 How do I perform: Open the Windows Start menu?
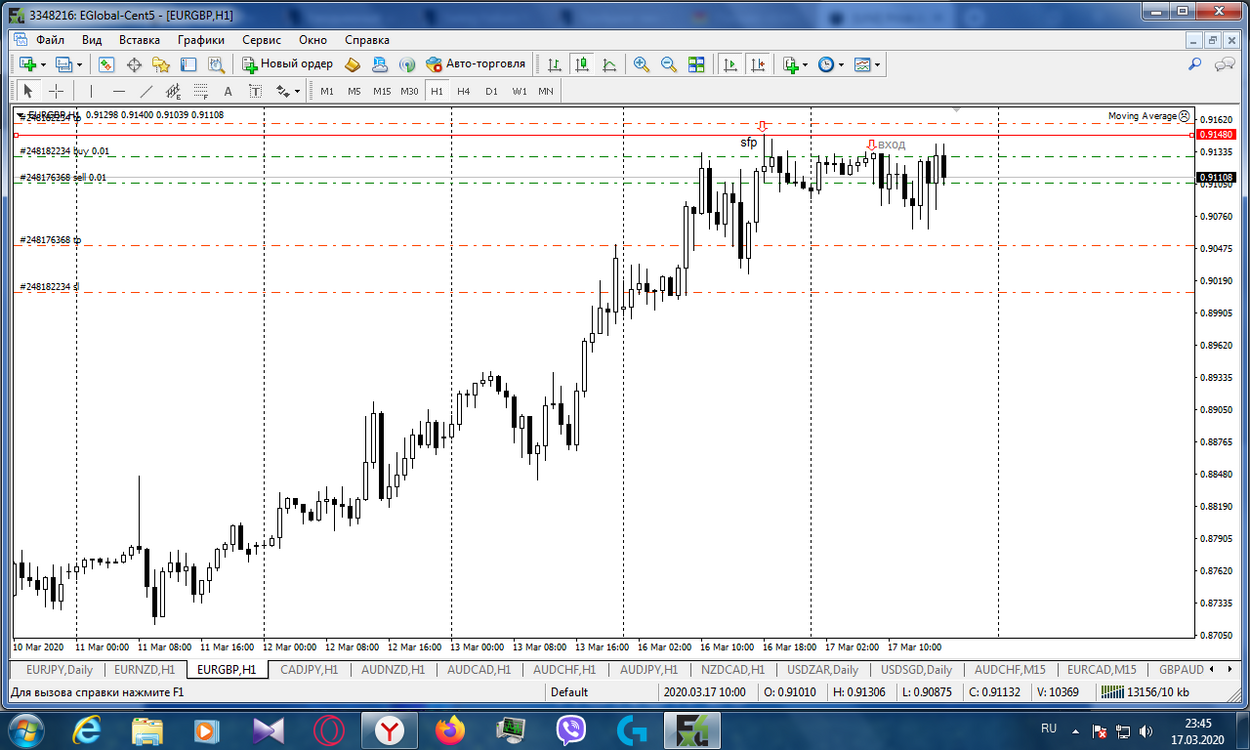(x=24, y=731)
